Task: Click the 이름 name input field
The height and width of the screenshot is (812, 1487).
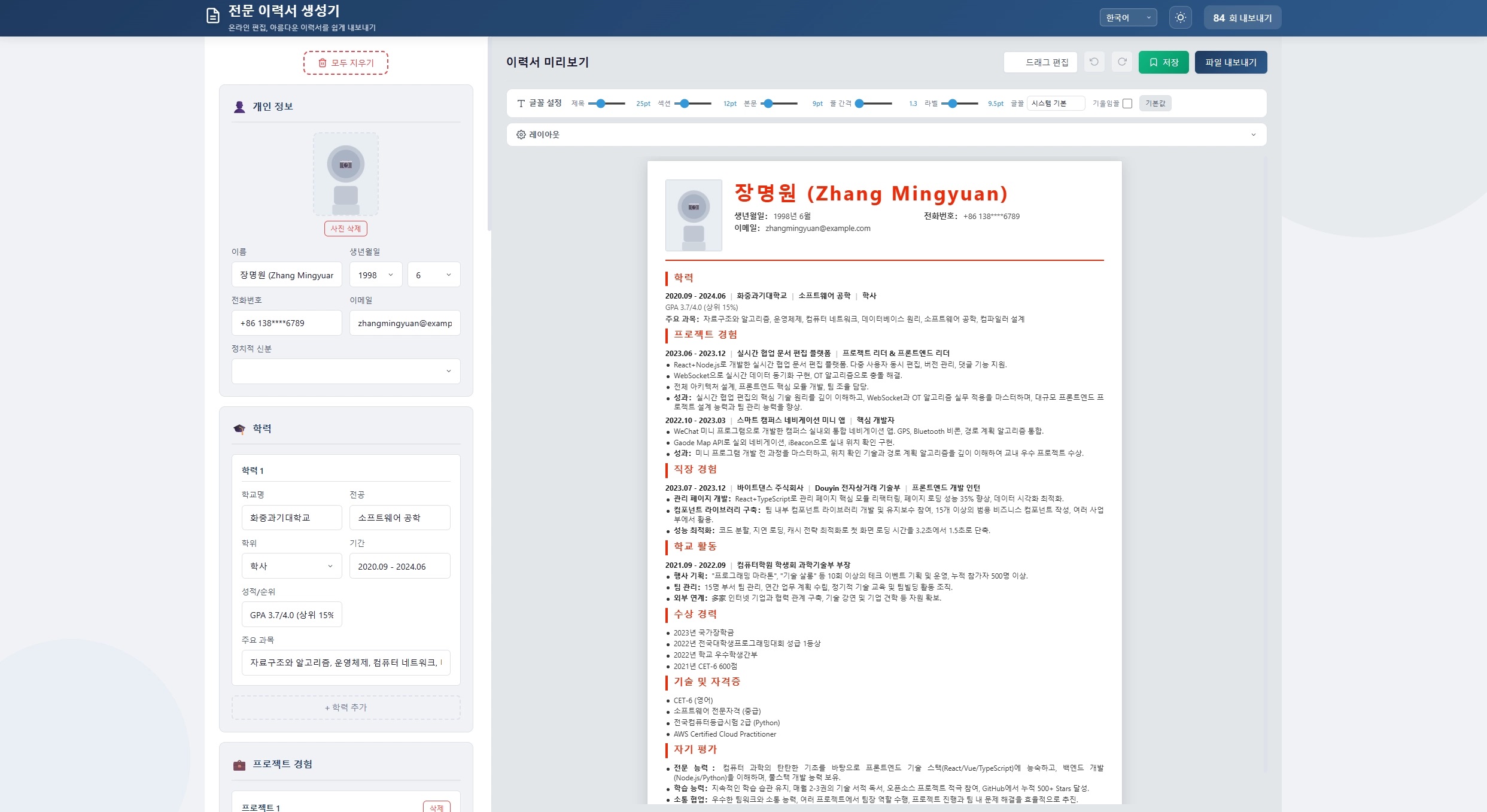Action: [x=287, y=275]
